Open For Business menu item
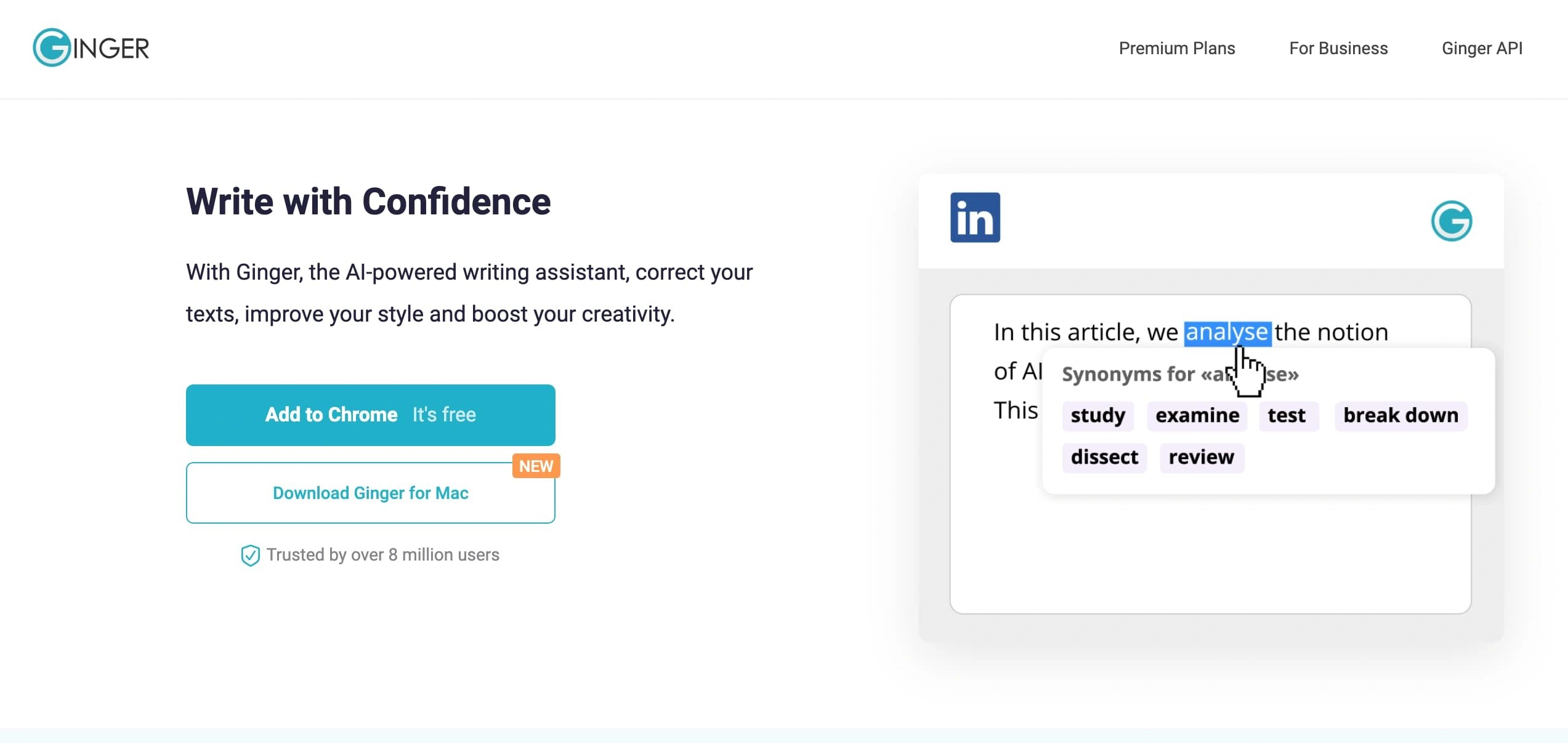Screen dimensions: 1568x743 [1338, 48]
